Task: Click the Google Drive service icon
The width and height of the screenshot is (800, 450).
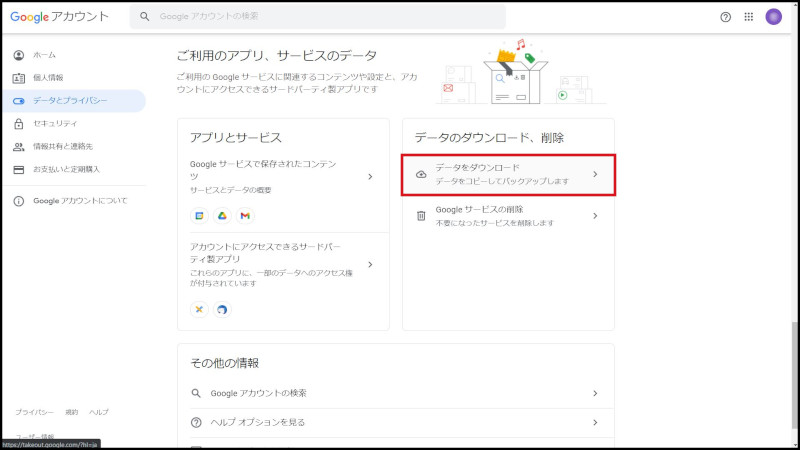Action: coord(222,216)
